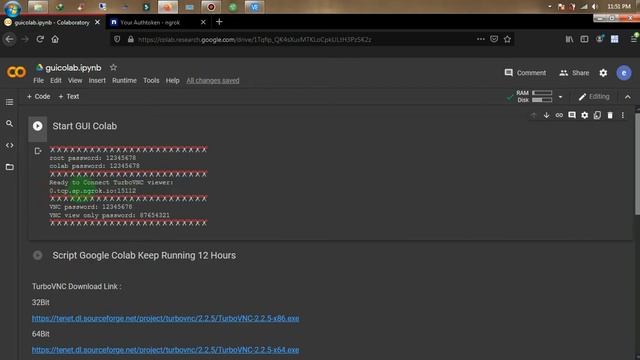
Task: Open cell editor settings gear
Action: click(584, 116)
